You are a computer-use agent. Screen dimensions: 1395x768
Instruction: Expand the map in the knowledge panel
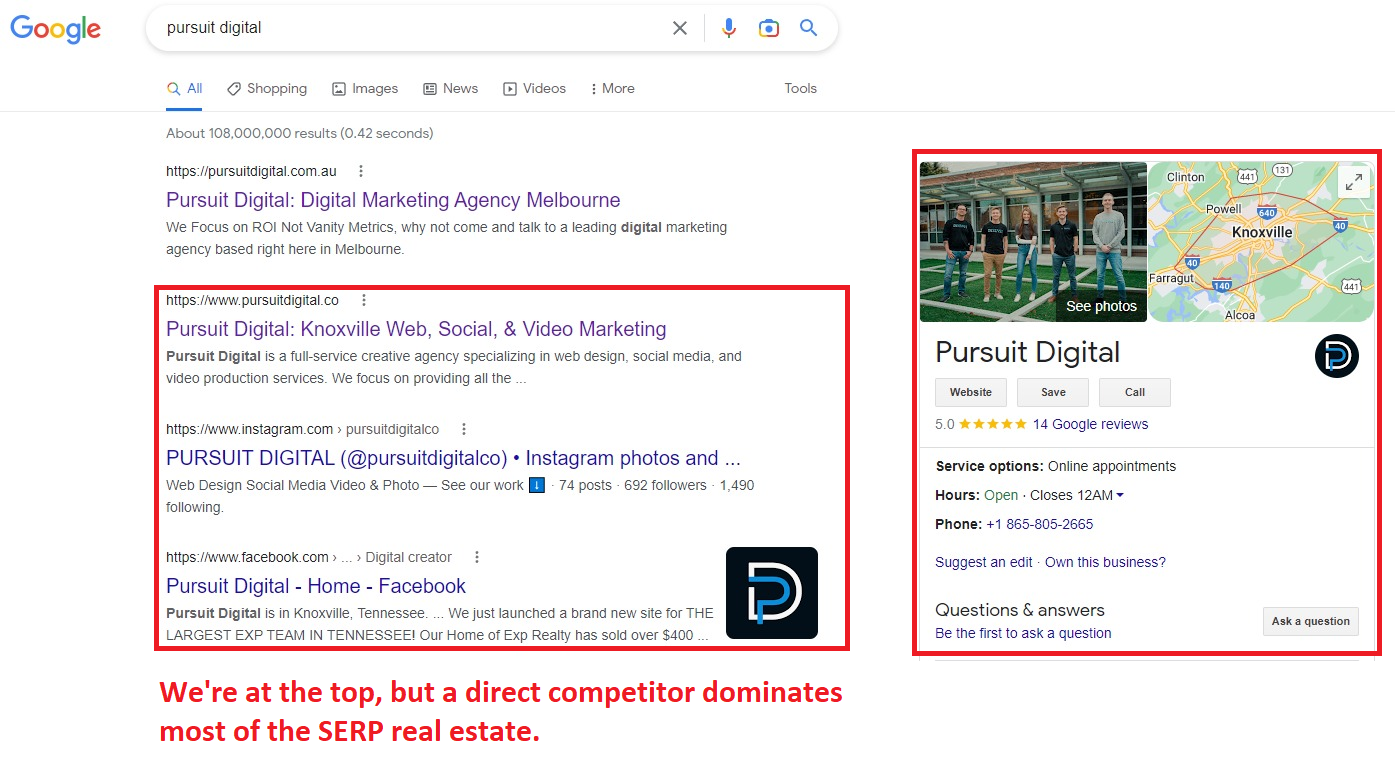(x=1353, y=182)
